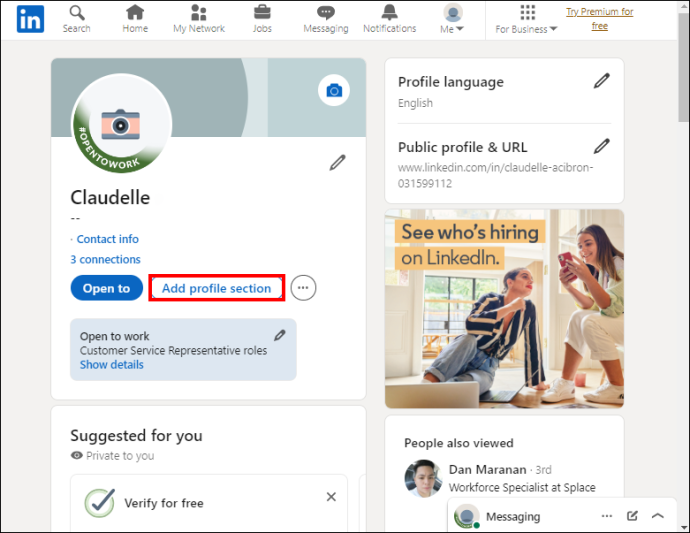This screenshot has width=690, height=533.
Task: Expand the Me dropdown menu
Action: [452, 19]
